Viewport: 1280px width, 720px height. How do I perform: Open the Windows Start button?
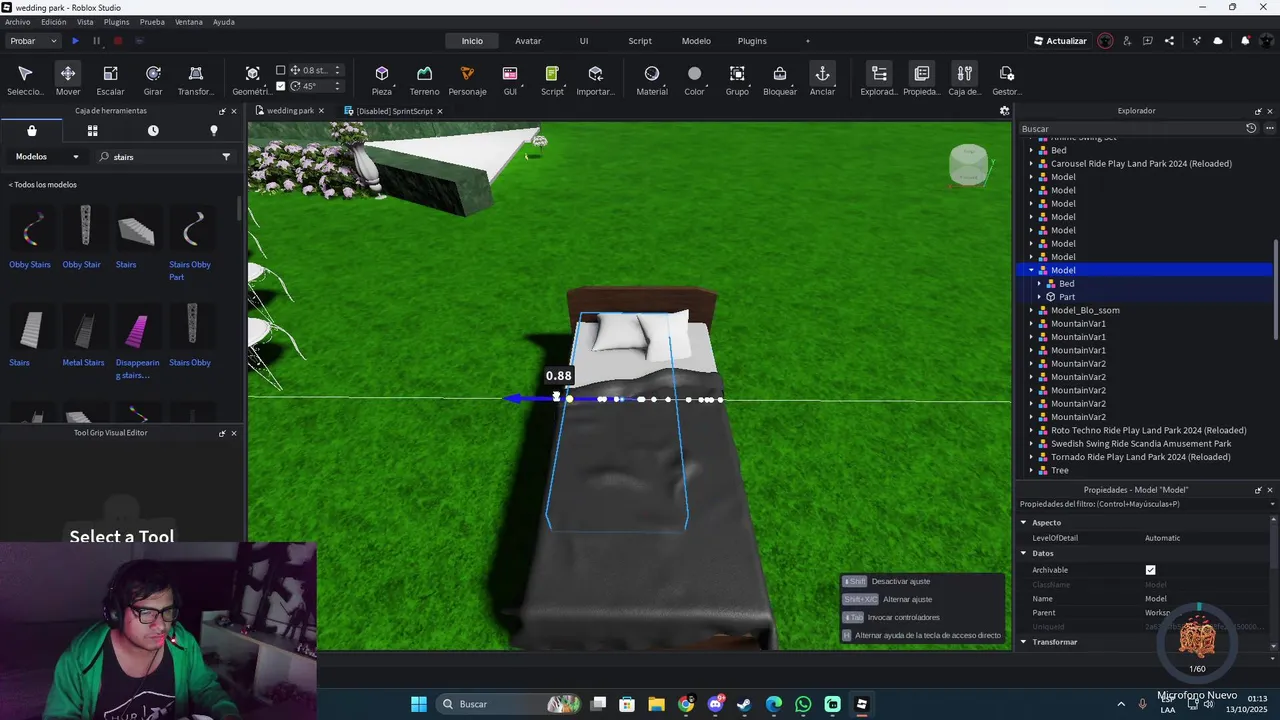[x=419, y=704]
